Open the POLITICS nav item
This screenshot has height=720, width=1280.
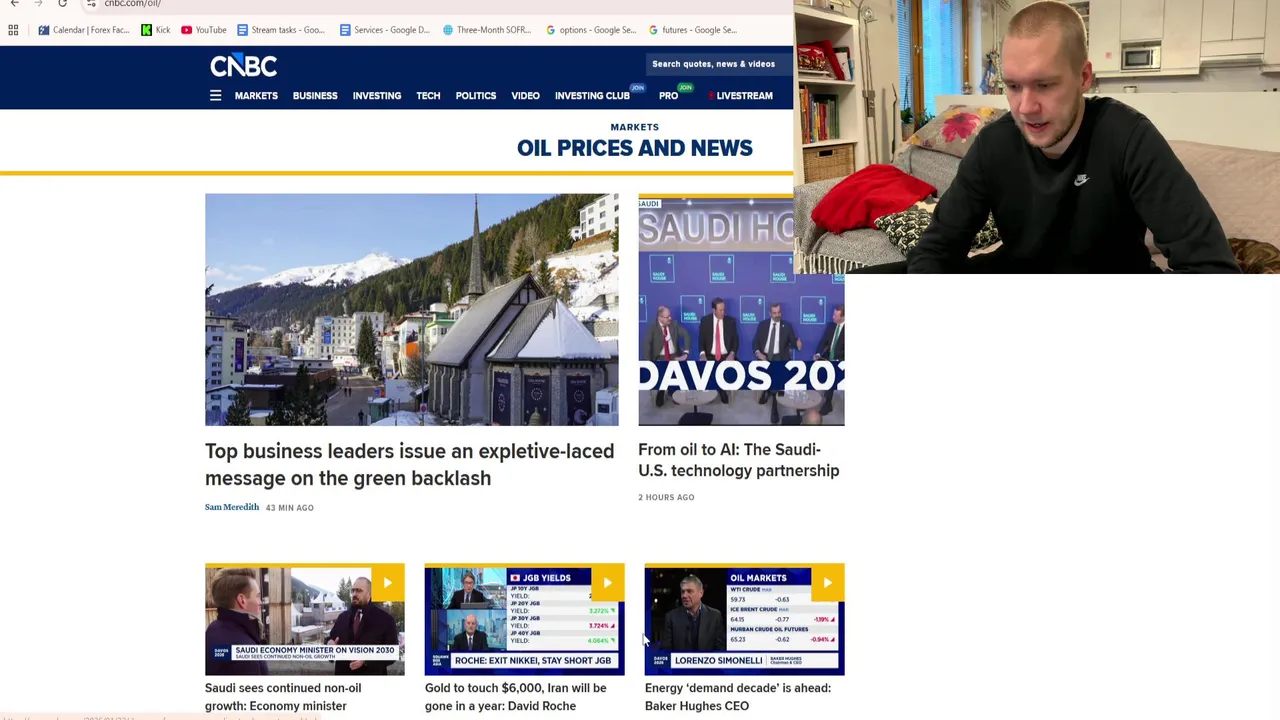click(x=476, y=96)
